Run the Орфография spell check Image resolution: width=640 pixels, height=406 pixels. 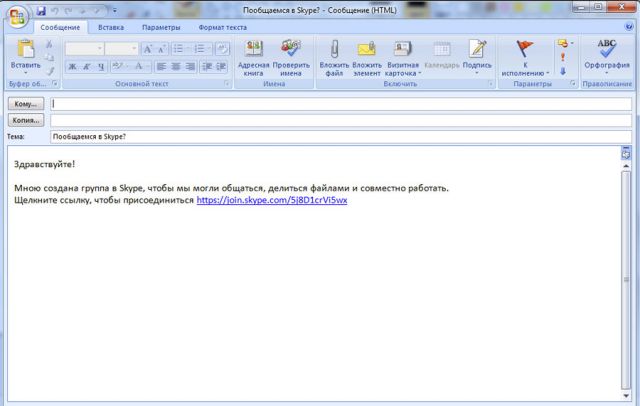(607, 57)
